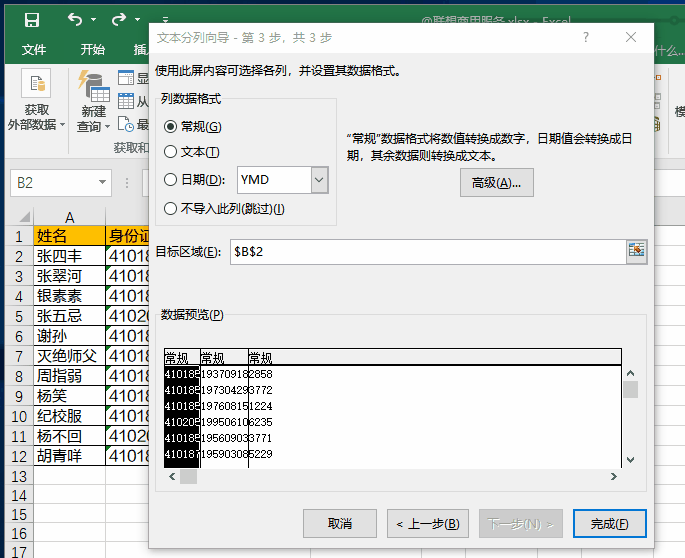
Task: Click cell 灭绝师父
Action: point(69,356)
